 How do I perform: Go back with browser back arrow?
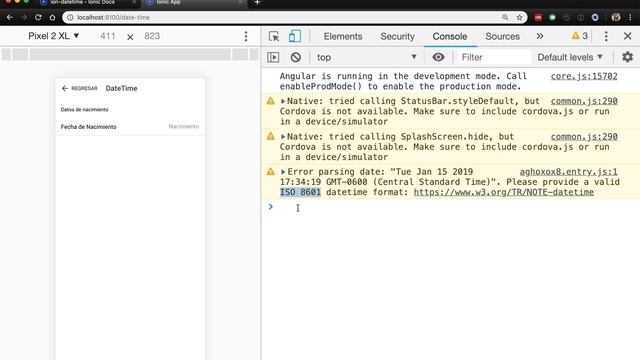[10, 18]
